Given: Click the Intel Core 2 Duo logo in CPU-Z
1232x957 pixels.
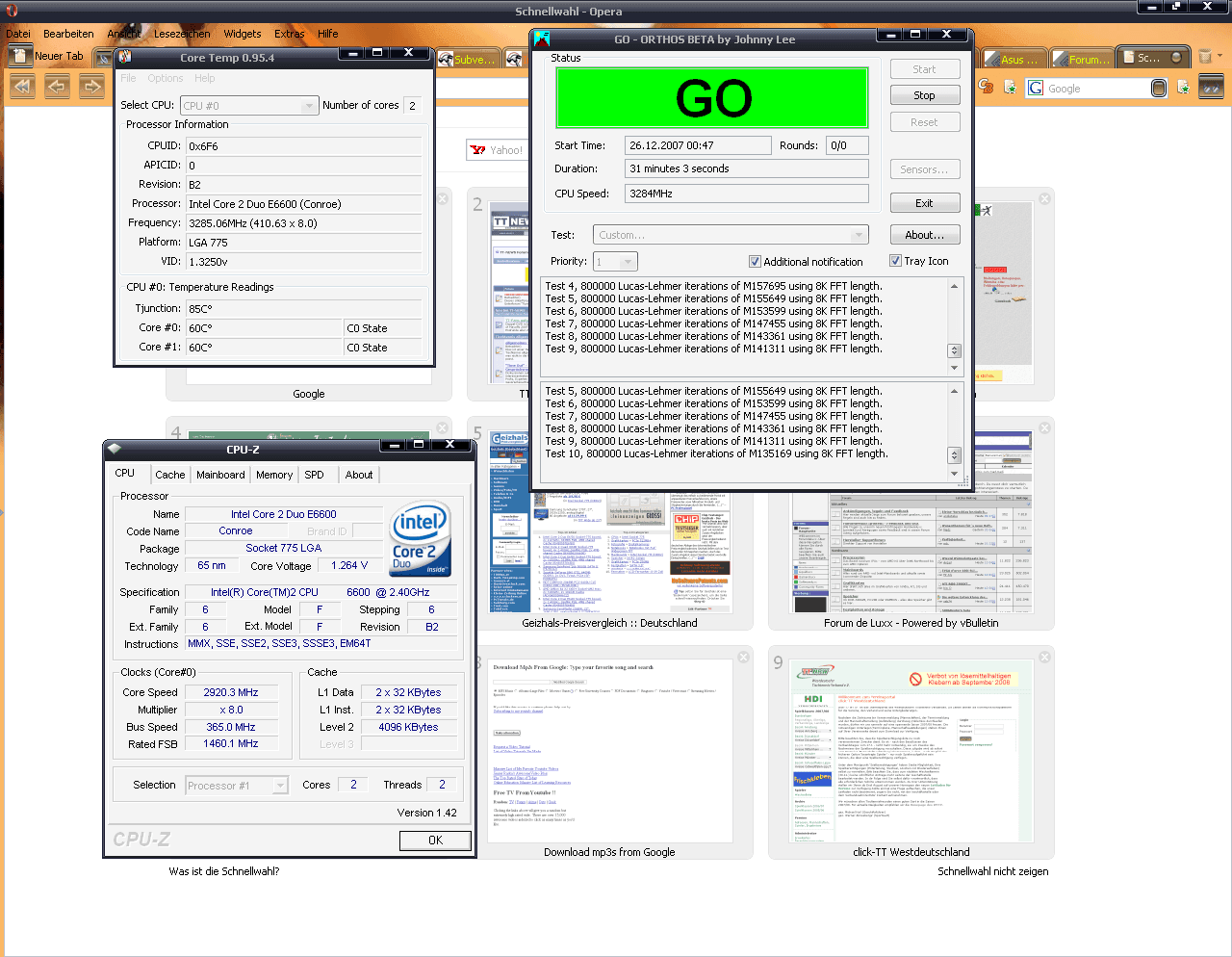Looking at the screenshot, I should tap(421, 539).
